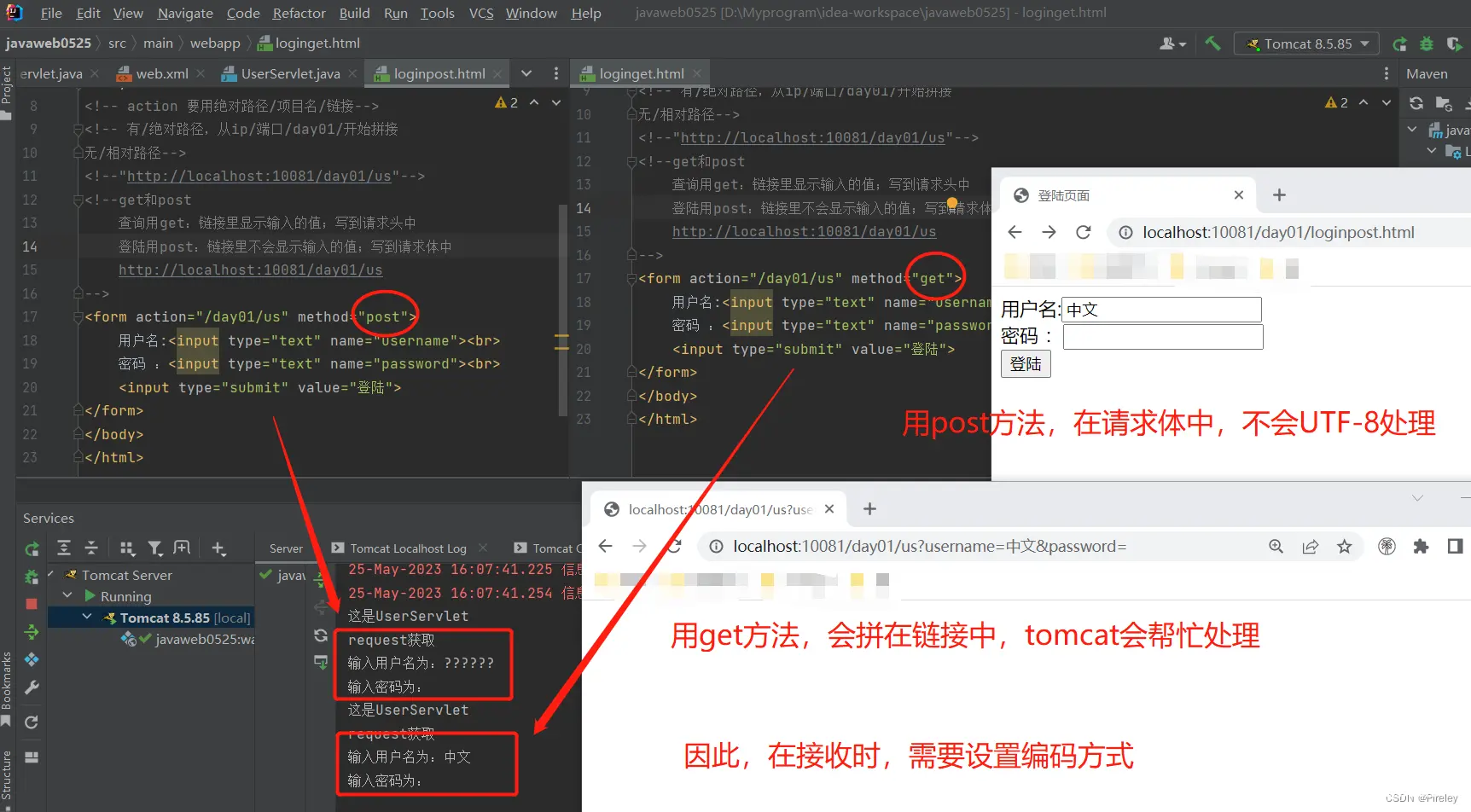Click localhost link on line 15 left editor
Viewport: 1471px width, 812px height.
[x=250, y=270]
